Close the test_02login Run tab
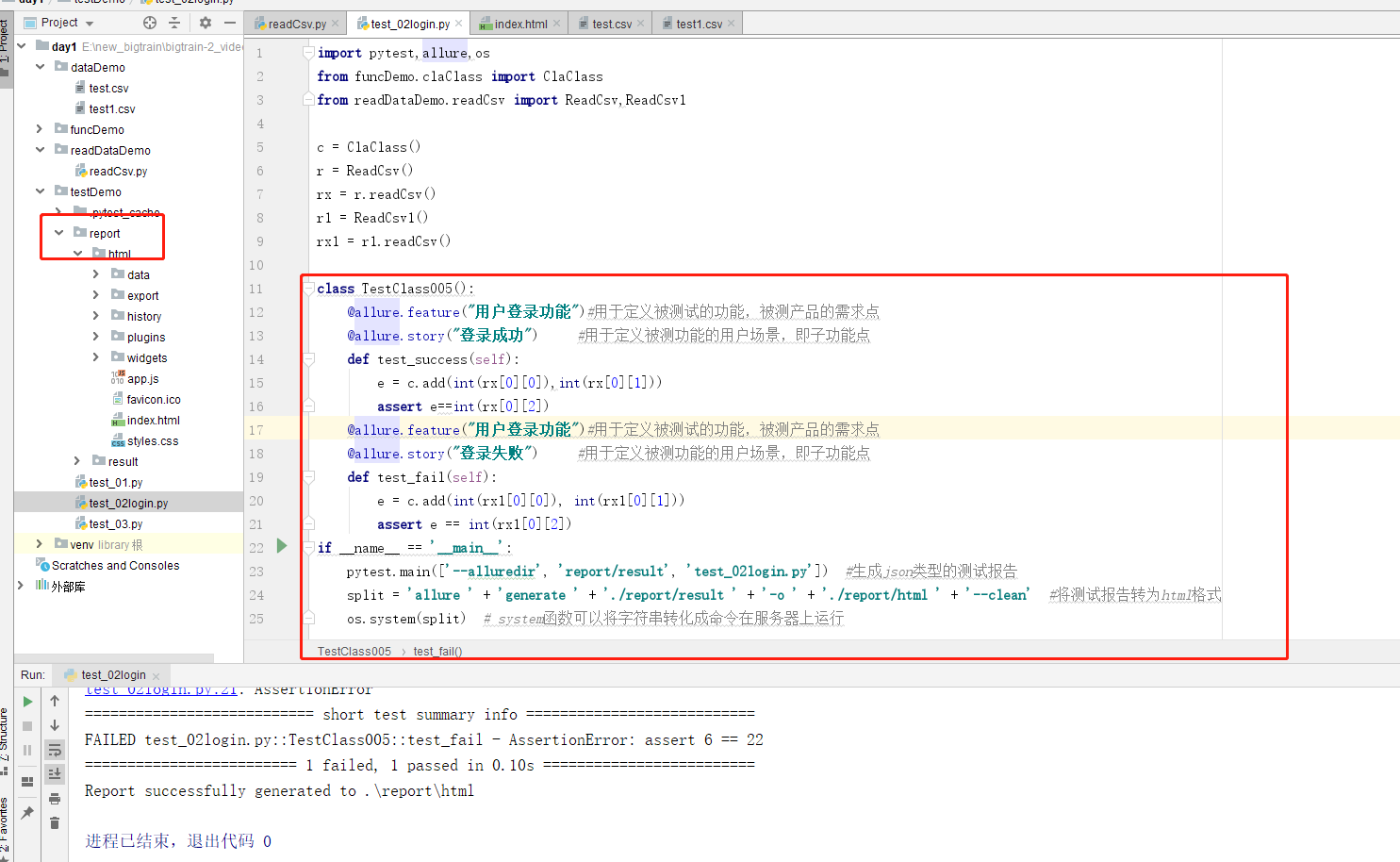Viewport: 1400px width, 862px height. click(x=156, y=676)
